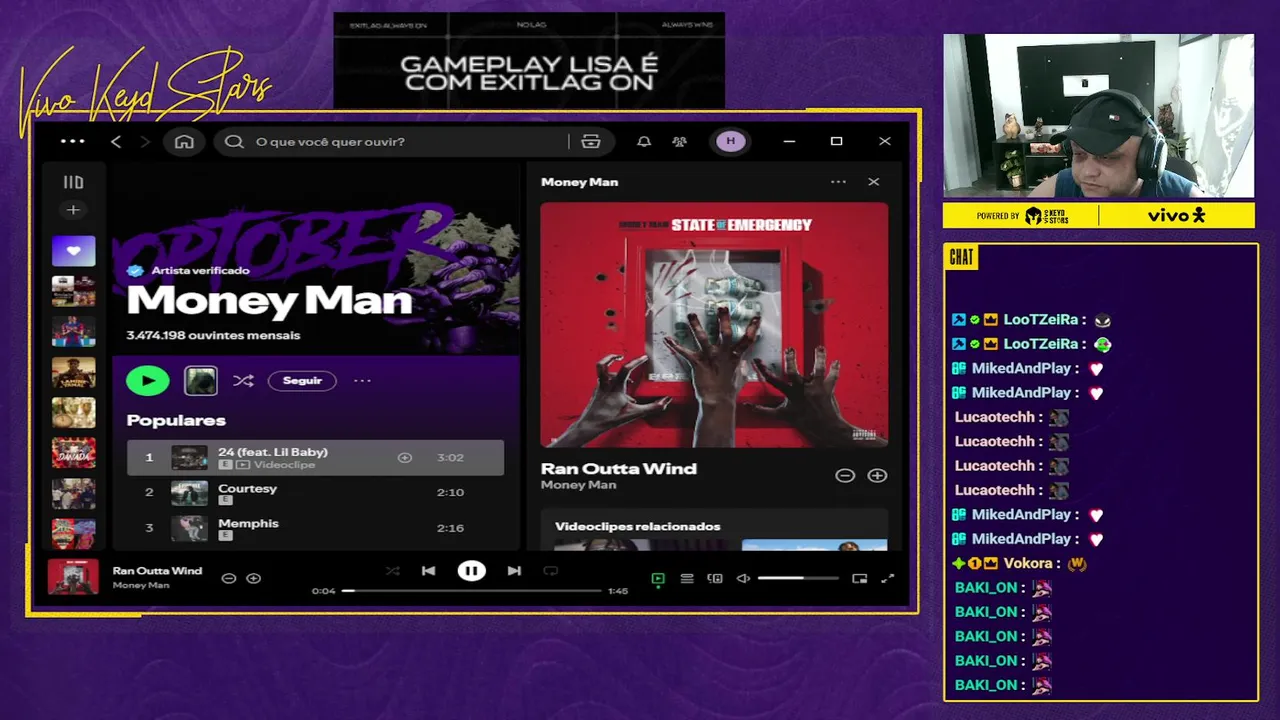Enable shuffle on artist page
The height and width of the screenshot is (720, 1280).
click(243, 381)
